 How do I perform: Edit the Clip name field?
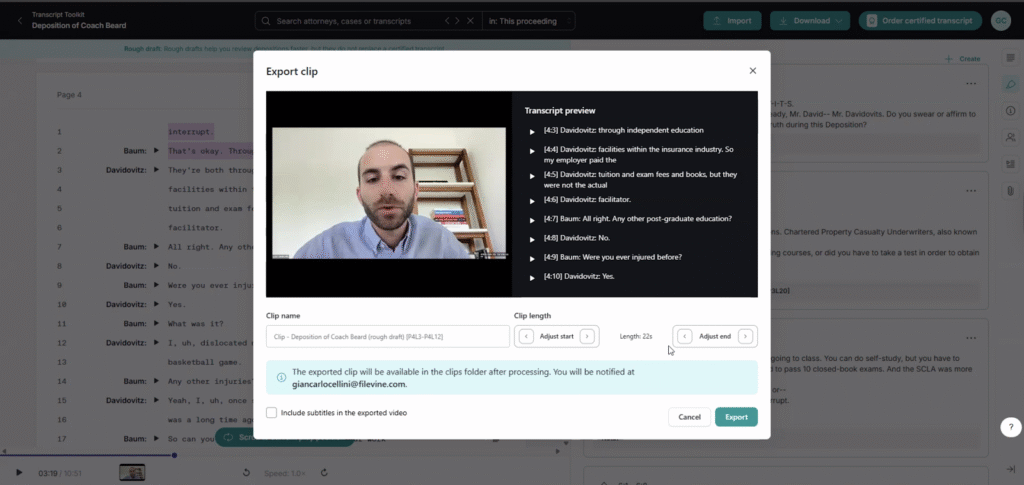tap(387, 336)
